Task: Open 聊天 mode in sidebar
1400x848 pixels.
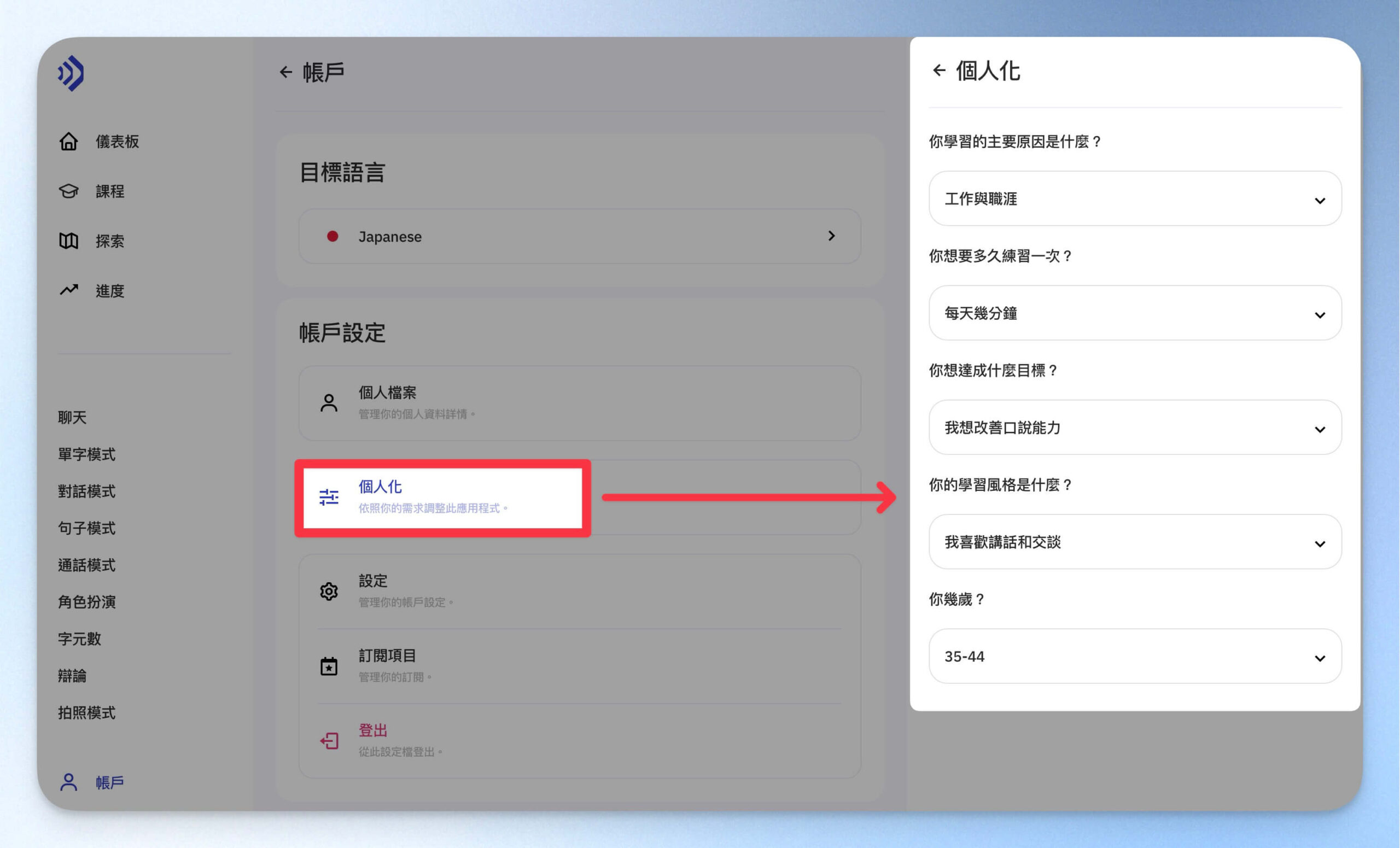Action: [x=72, y=418]
